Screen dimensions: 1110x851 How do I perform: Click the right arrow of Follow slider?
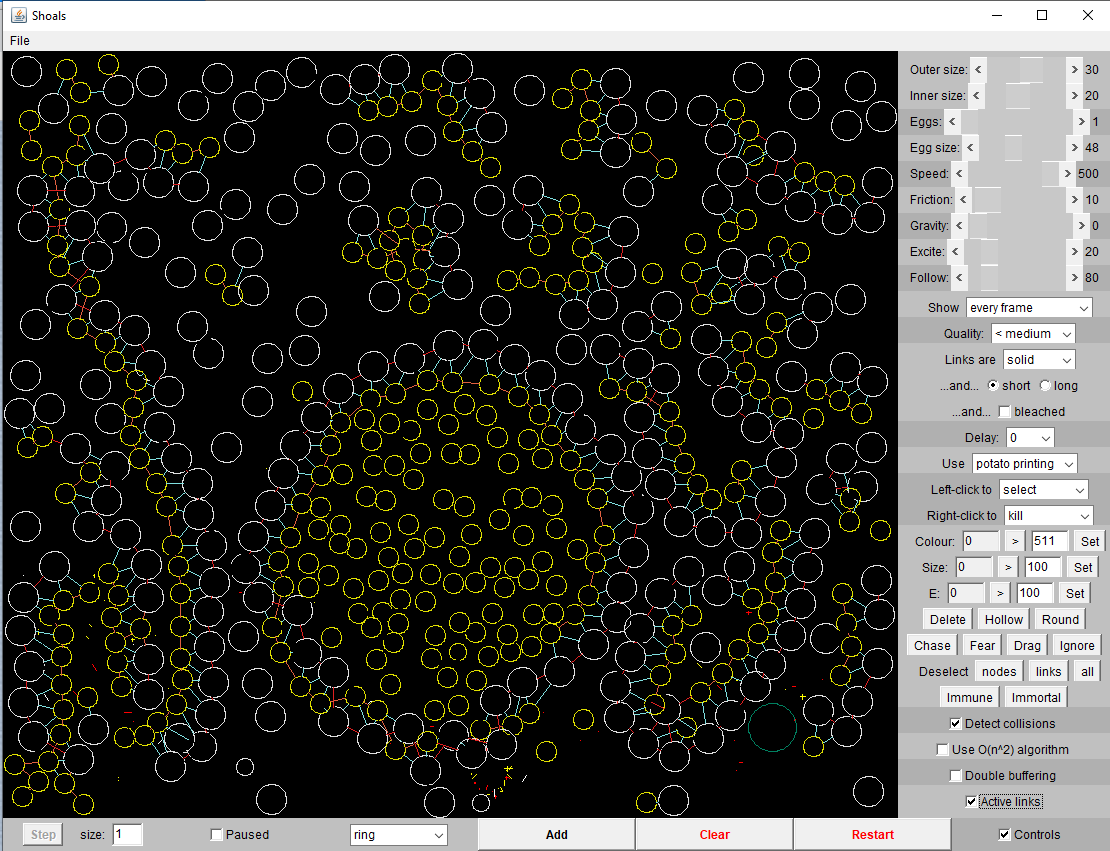(1074, 278)
